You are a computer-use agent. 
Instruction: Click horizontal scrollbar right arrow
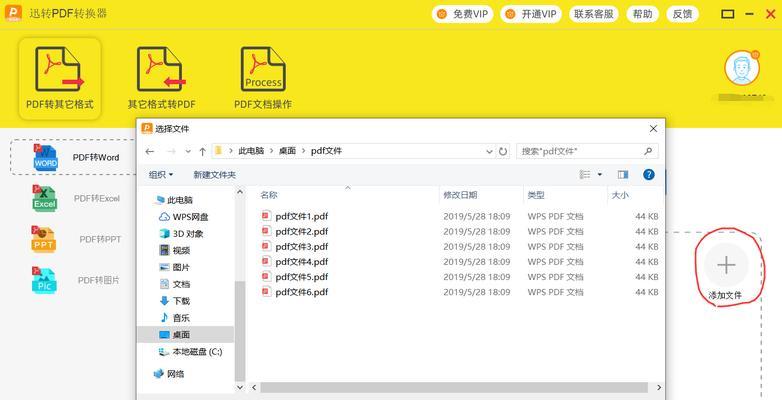click(x=659, y=388)
